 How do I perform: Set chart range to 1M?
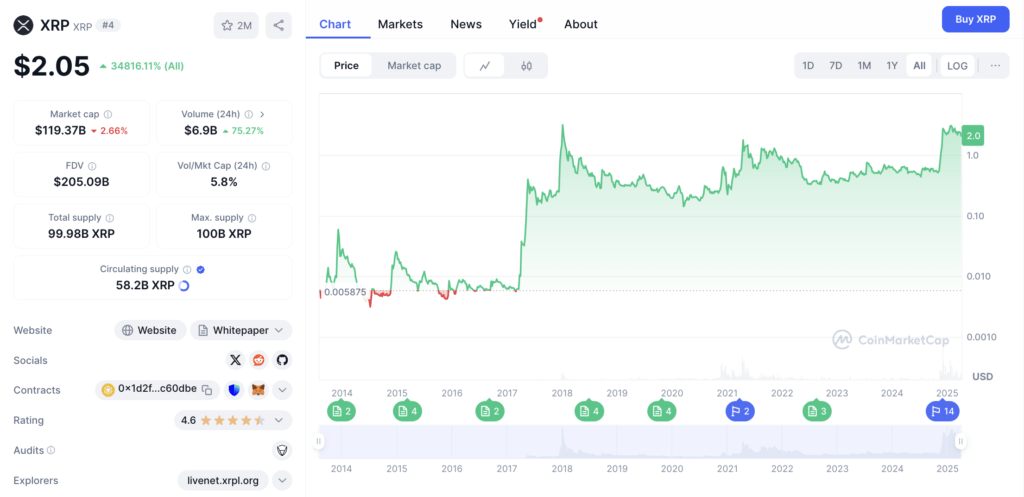(x=864, y=65)
